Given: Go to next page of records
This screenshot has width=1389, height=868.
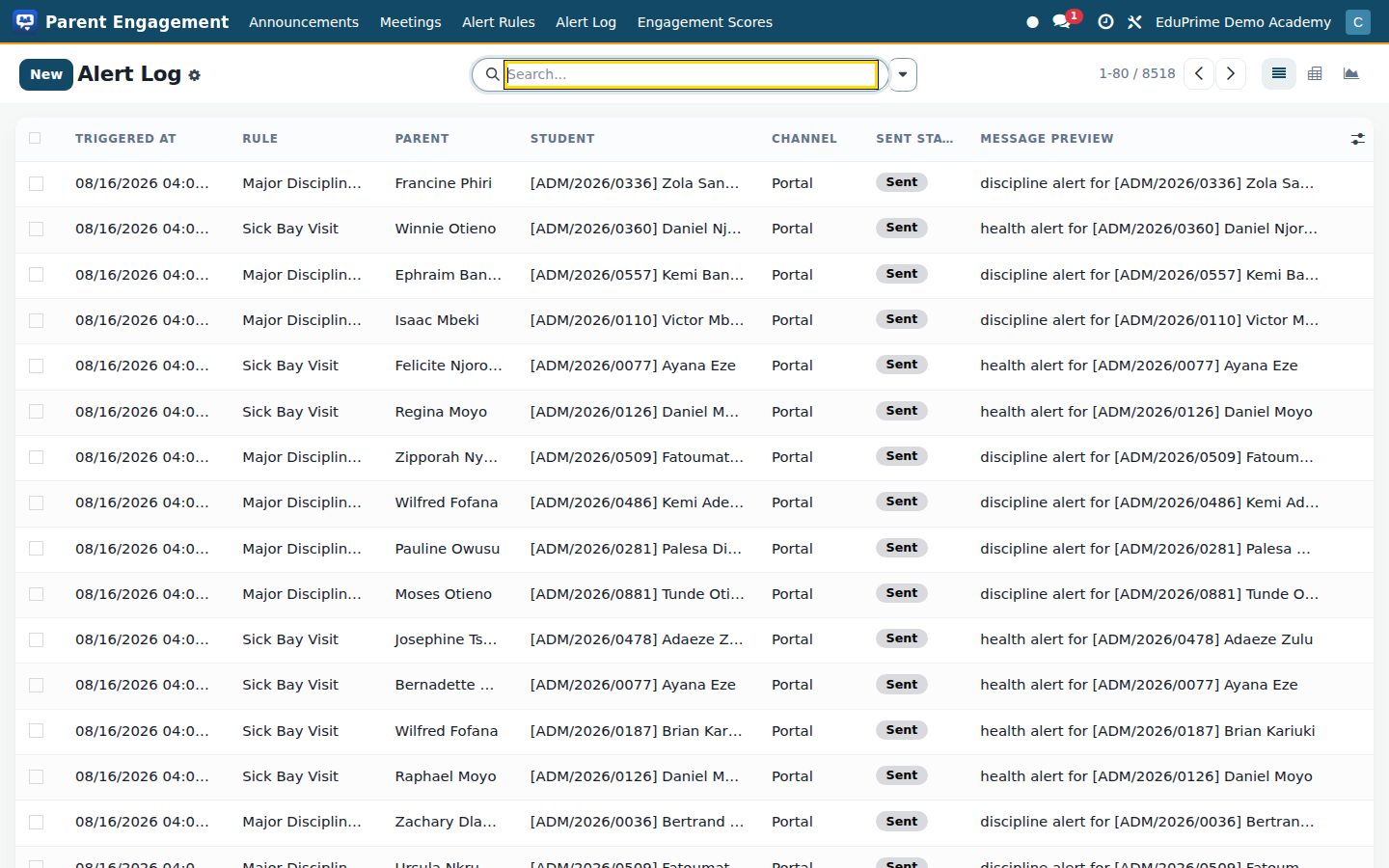Looking at the screenshot, I should coord(1230,73).
